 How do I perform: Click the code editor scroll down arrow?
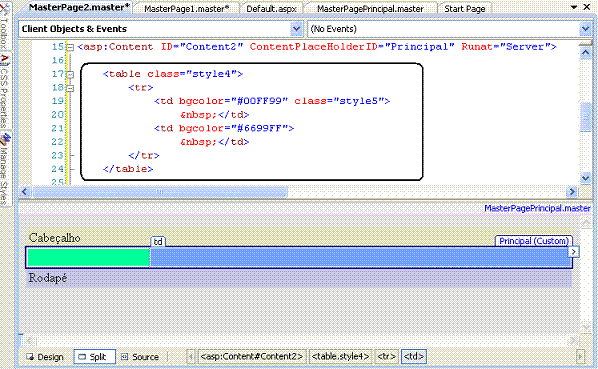click(585, 178)
